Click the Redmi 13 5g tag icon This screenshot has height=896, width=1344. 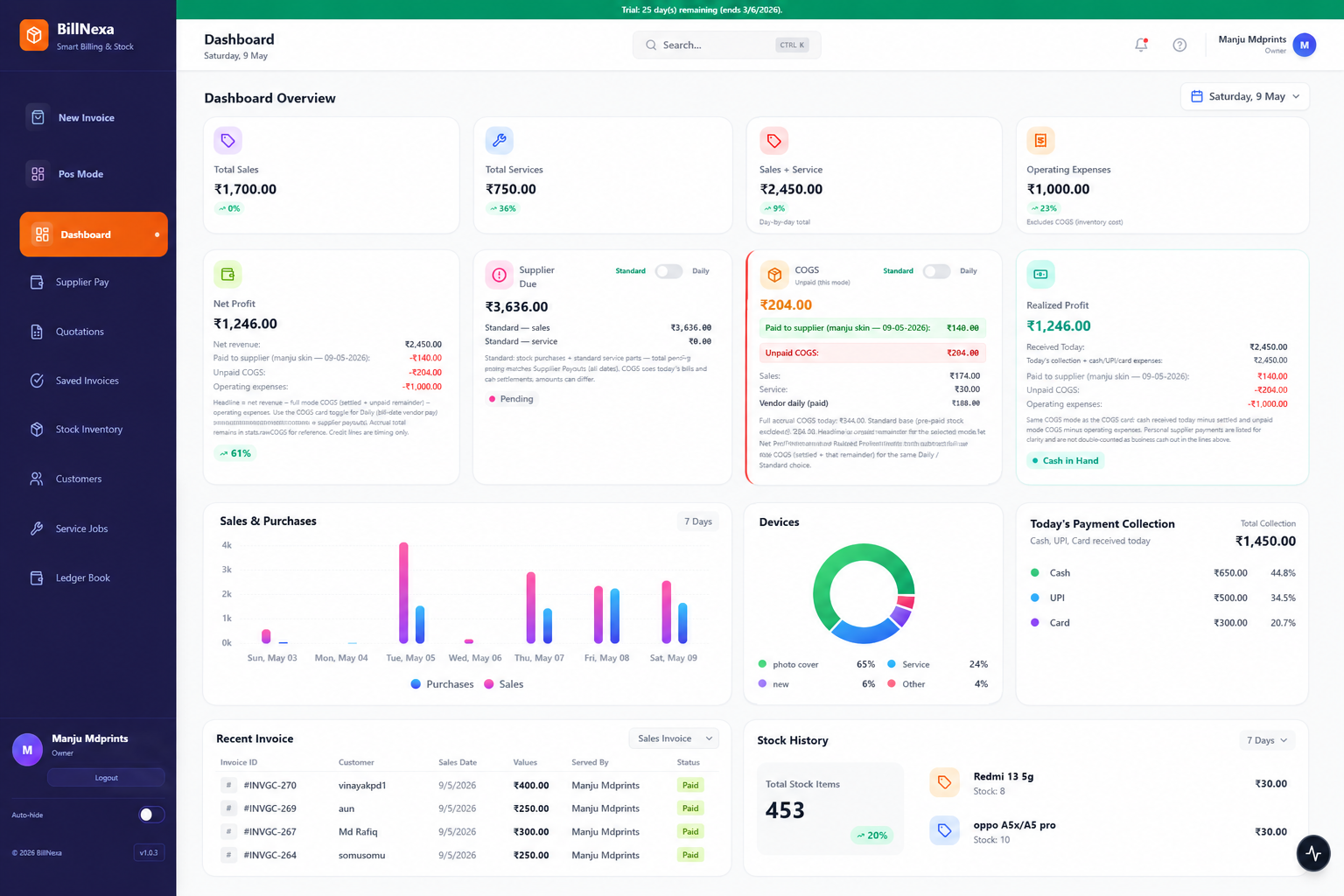944,782
